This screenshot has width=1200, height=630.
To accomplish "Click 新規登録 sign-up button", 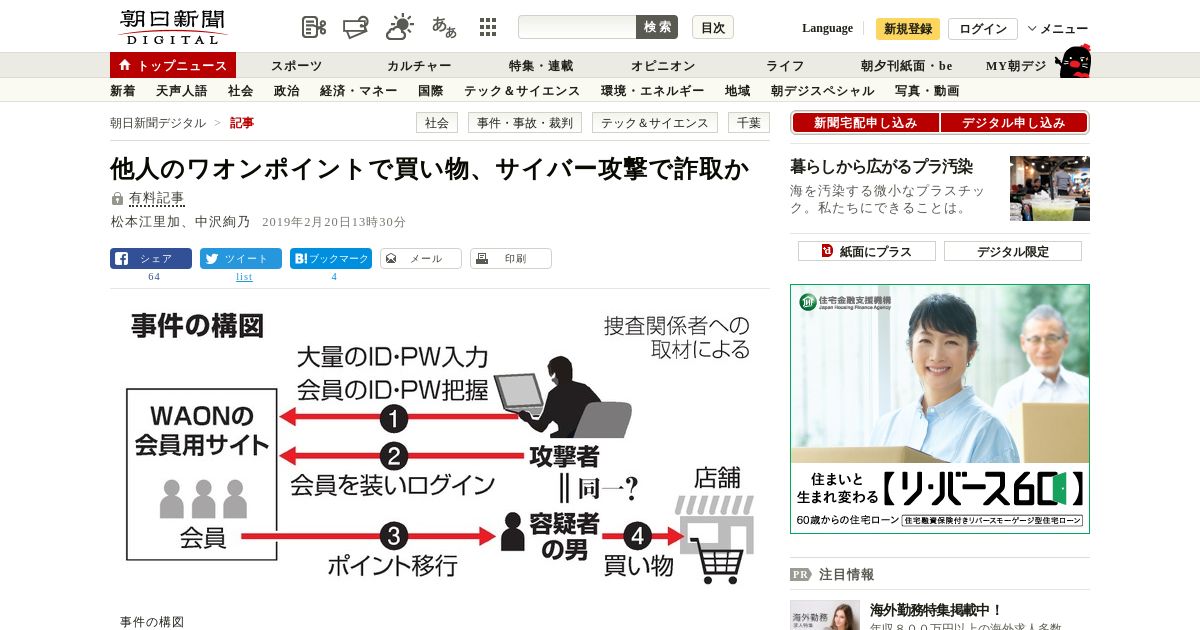I will tap(908, 29).
